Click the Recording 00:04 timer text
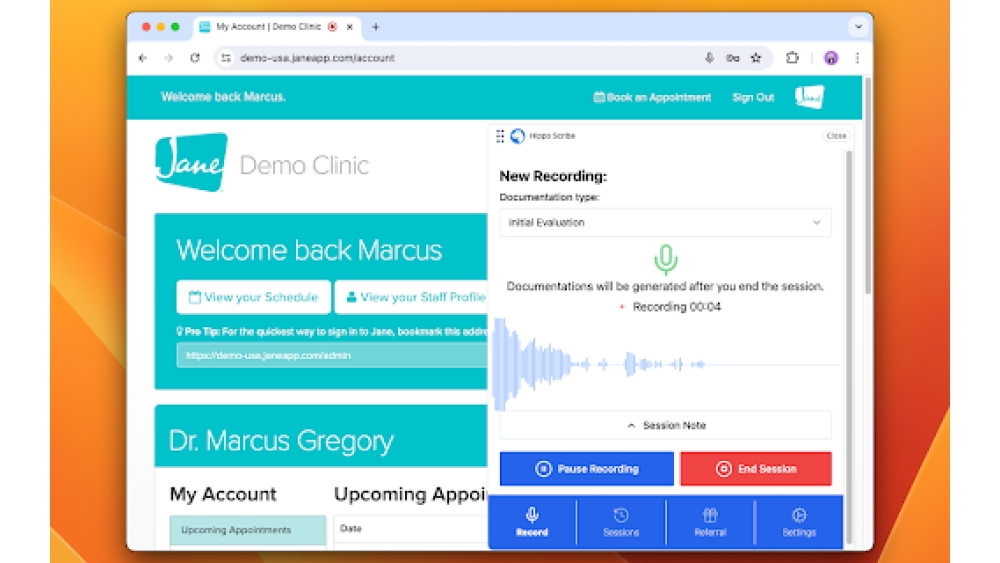This screenshot has height=563, width=1000. (677, 307)
